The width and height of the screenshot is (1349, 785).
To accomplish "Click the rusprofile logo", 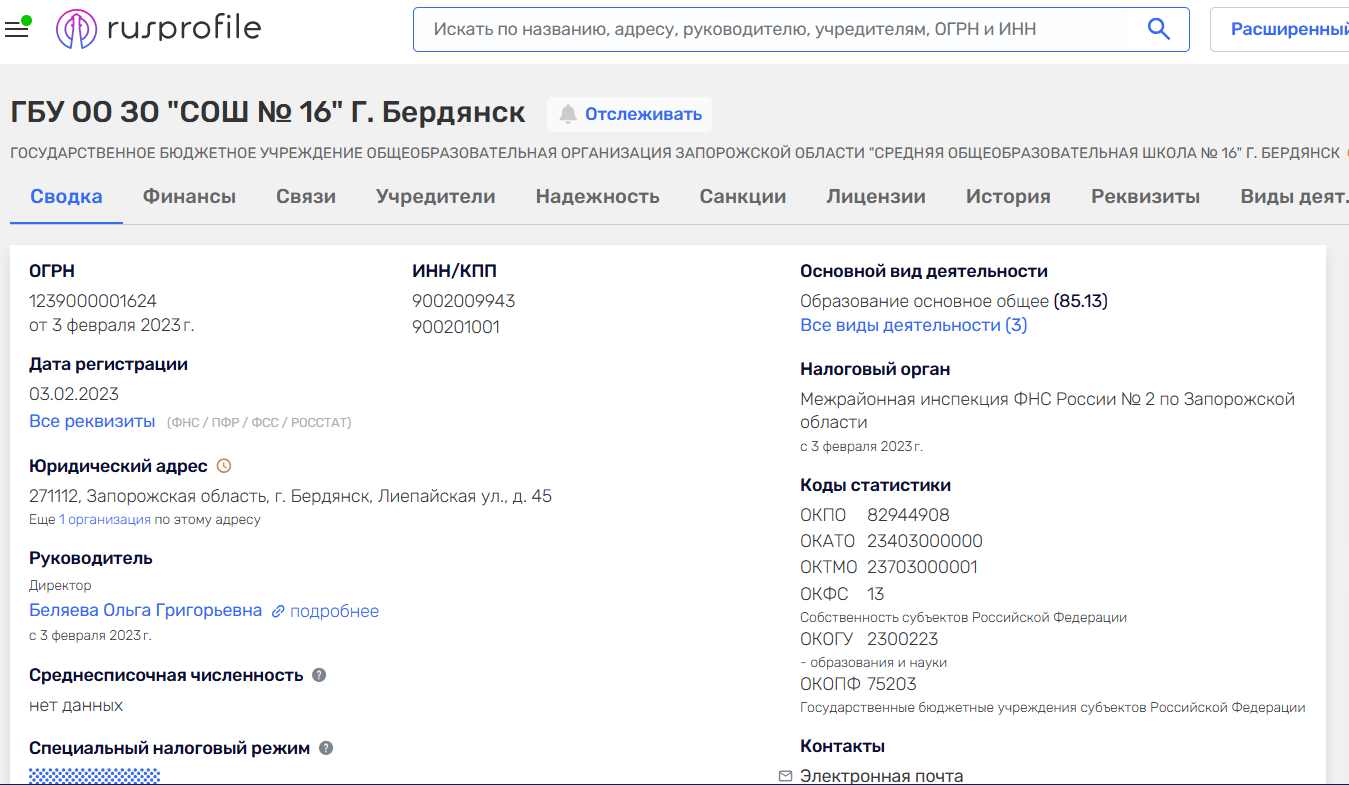I will [x=158, y=29].
